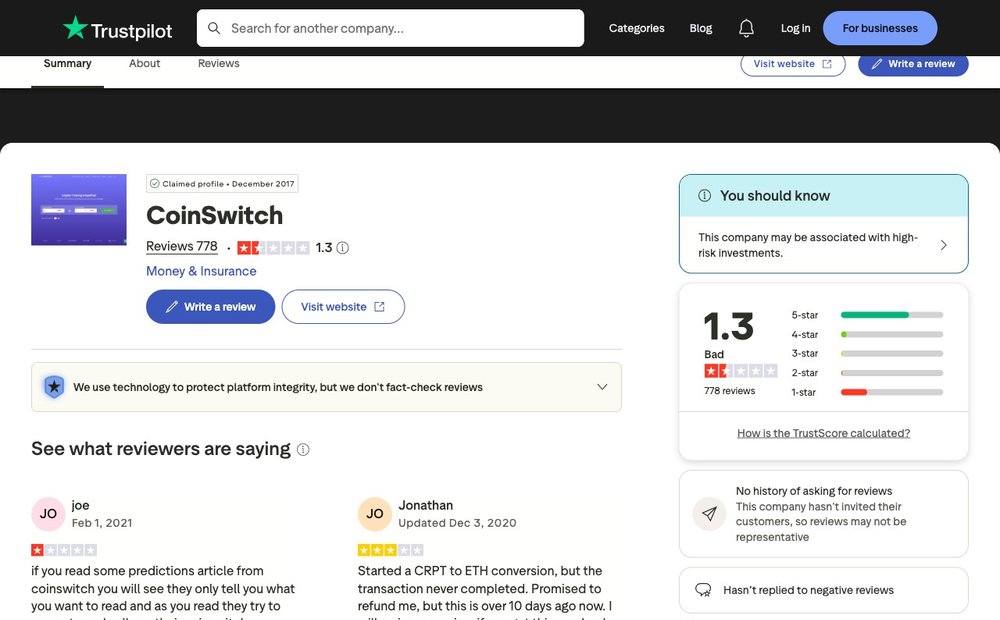
Task: Click joe's one-star rating
Action: [x=64, y=550]
